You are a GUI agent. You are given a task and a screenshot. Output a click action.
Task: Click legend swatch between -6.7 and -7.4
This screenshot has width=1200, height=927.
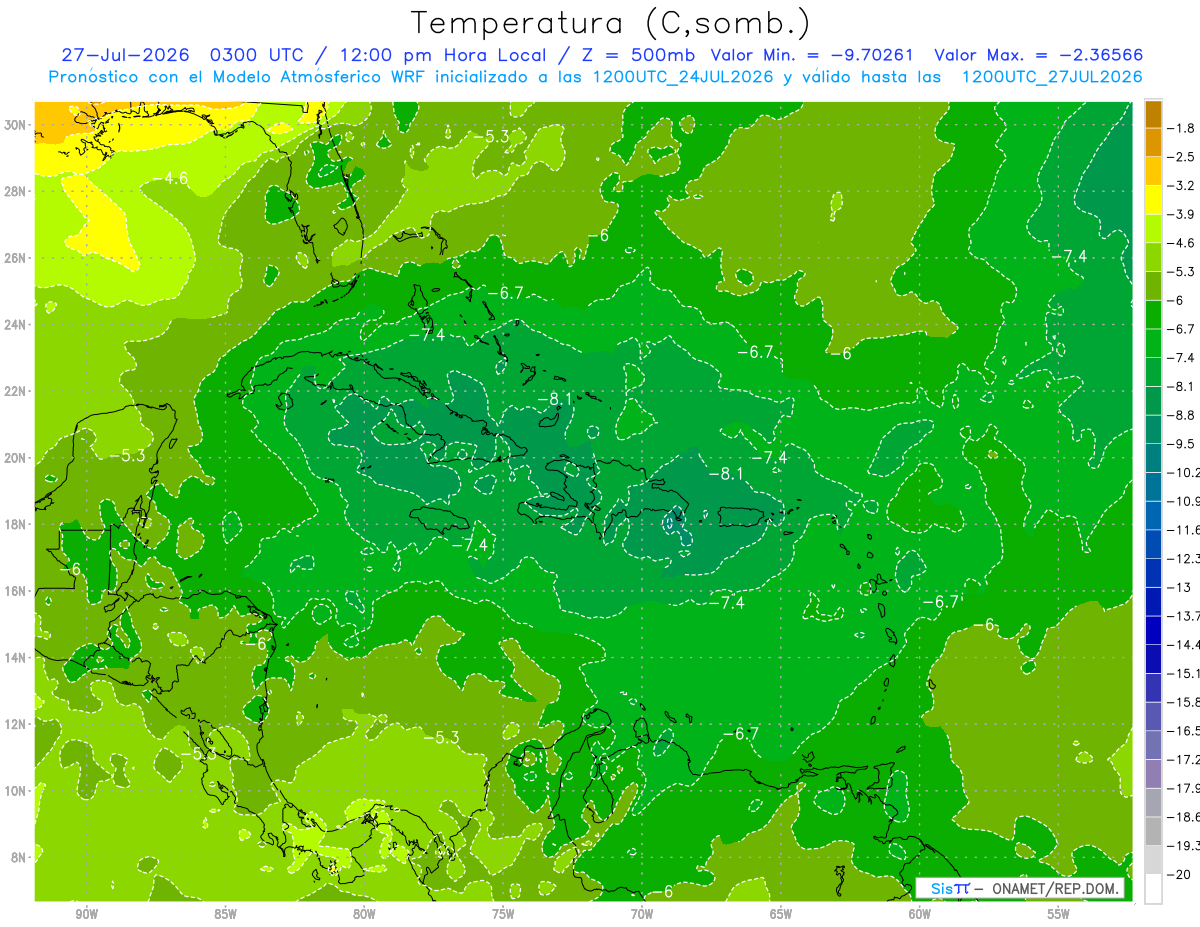pyautogui.click(x=1153, y=343)
